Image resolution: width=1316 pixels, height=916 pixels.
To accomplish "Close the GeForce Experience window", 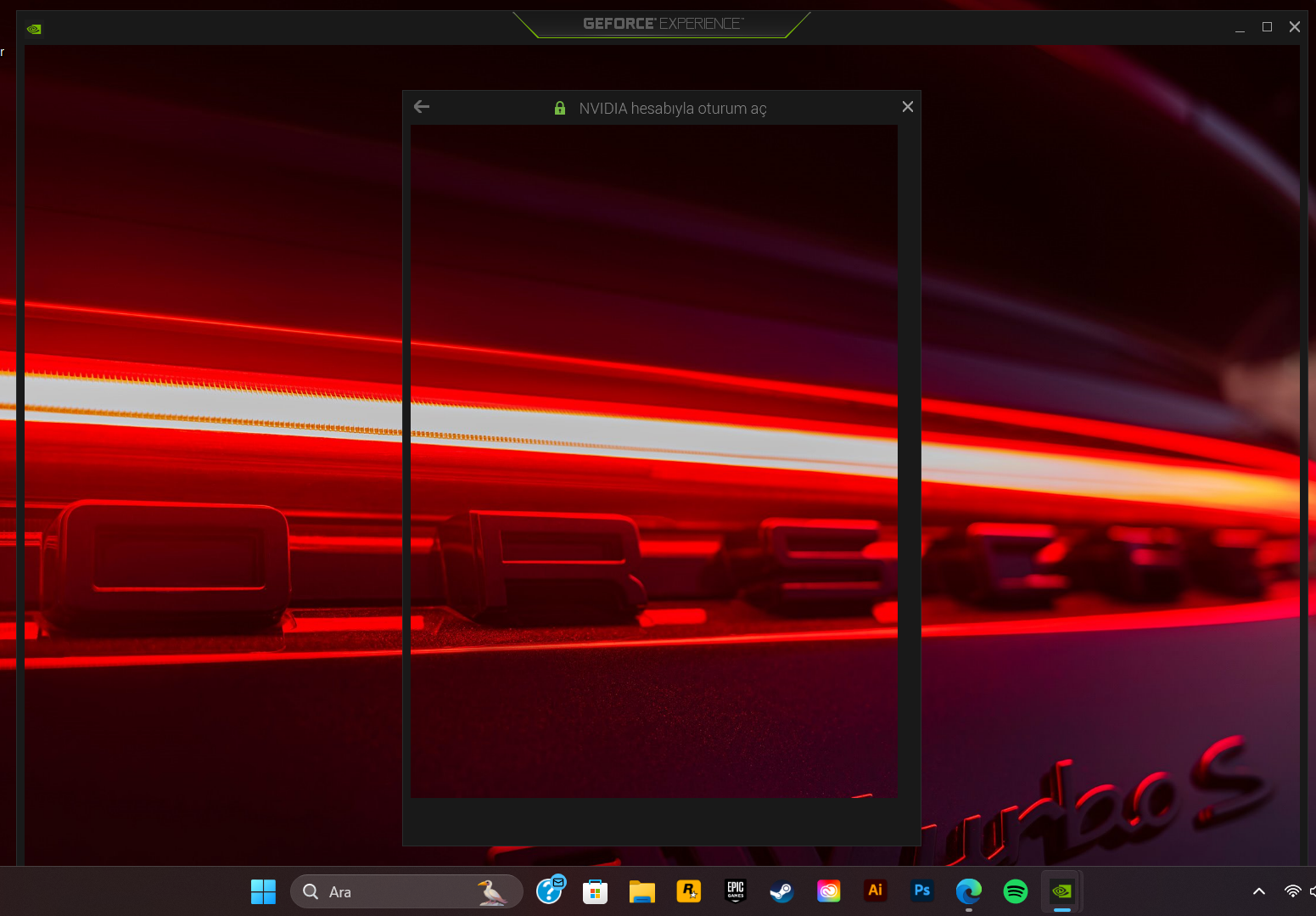I will 1294,27.
